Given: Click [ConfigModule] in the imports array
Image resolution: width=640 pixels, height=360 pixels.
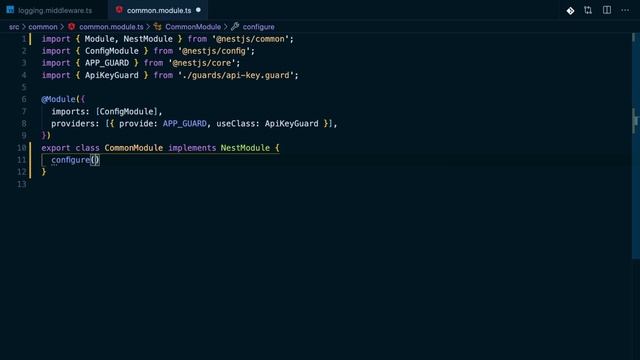Looking at the screenshot, I should point(127,112).
